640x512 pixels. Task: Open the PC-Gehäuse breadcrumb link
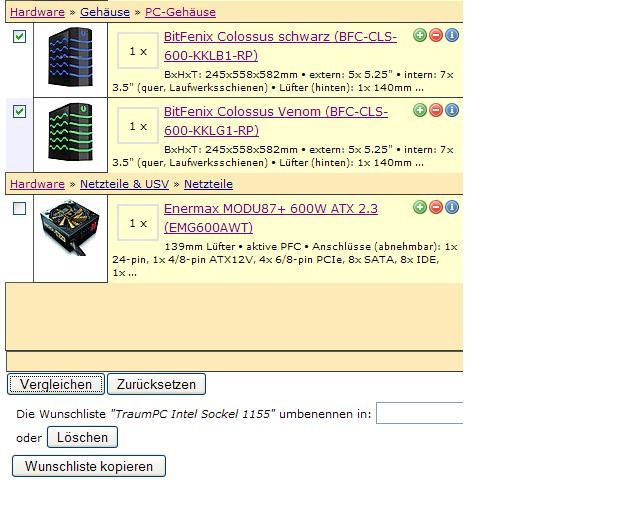[x=180, y=12]
